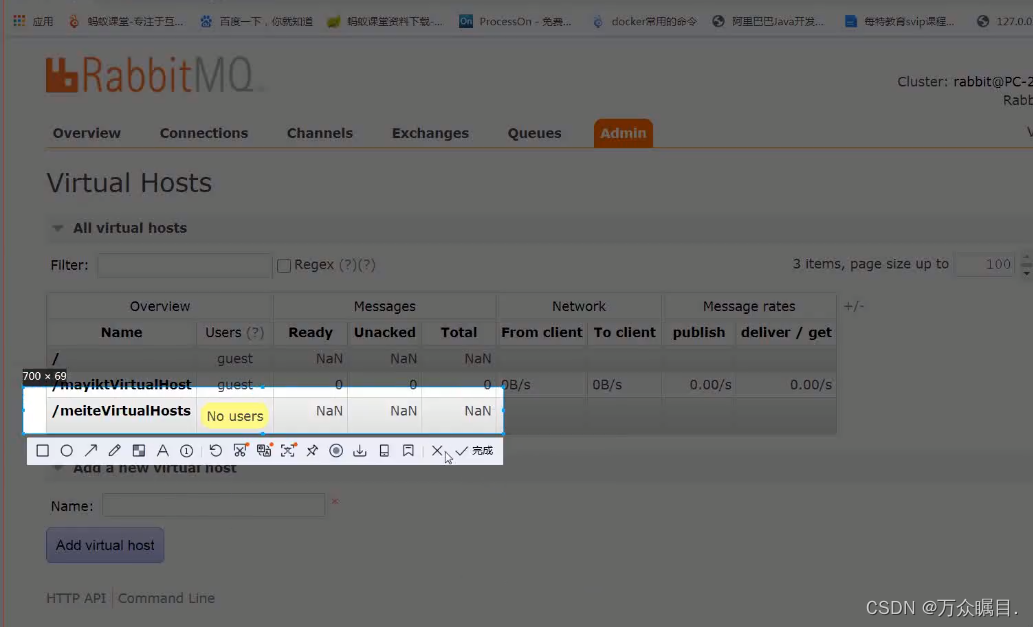
Task: Sort by the Name column header
Action: (x=121, y=333)
